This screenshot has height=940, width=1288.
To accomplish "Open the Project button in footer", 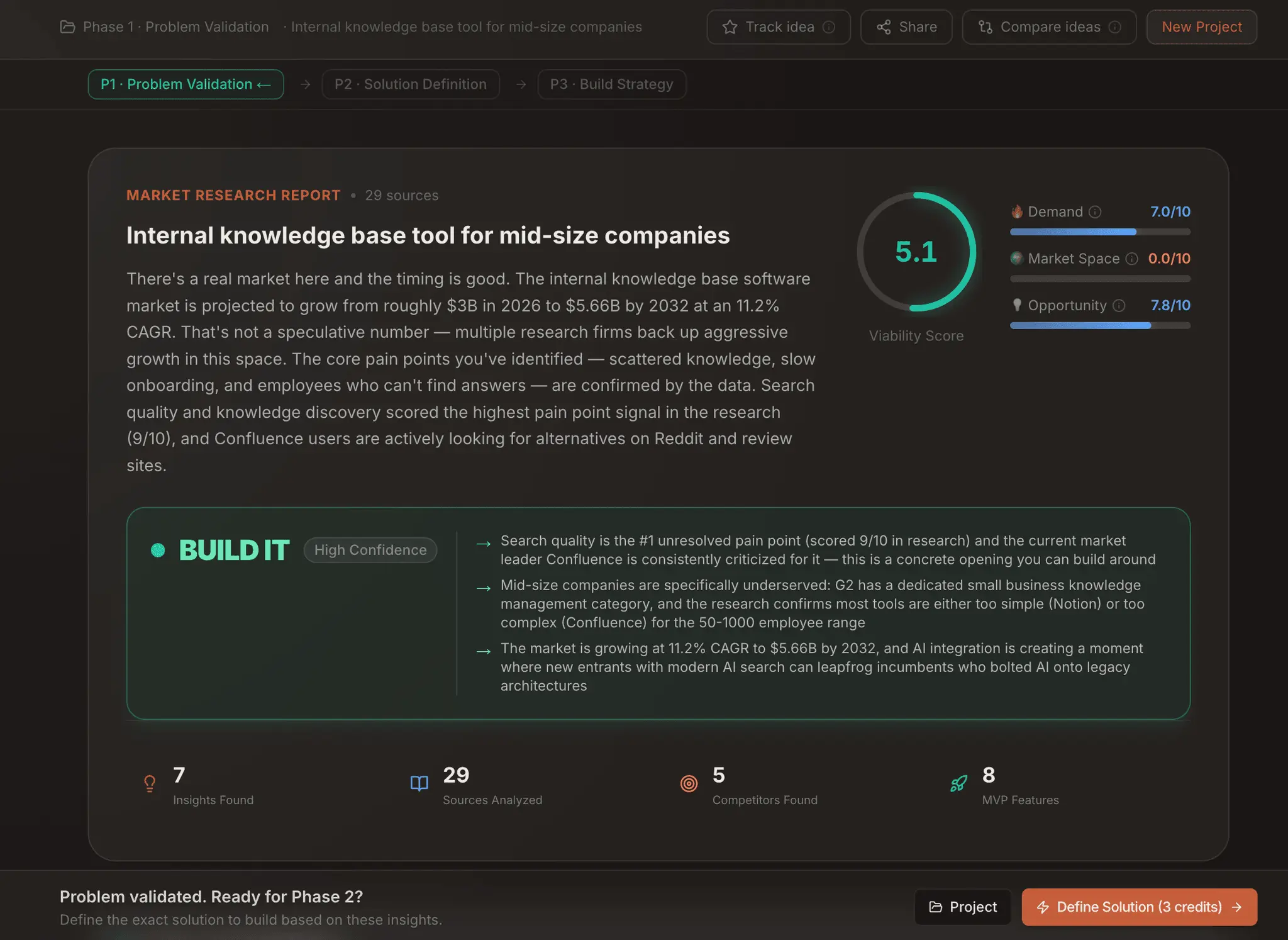I will click(963, 907).
